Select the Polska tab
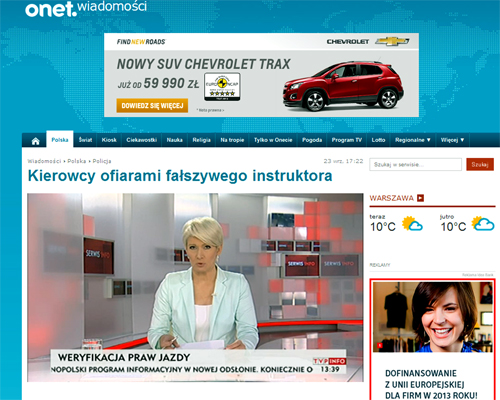The width and height of the screenshot is (500, 400). click(x=60, y=140)
